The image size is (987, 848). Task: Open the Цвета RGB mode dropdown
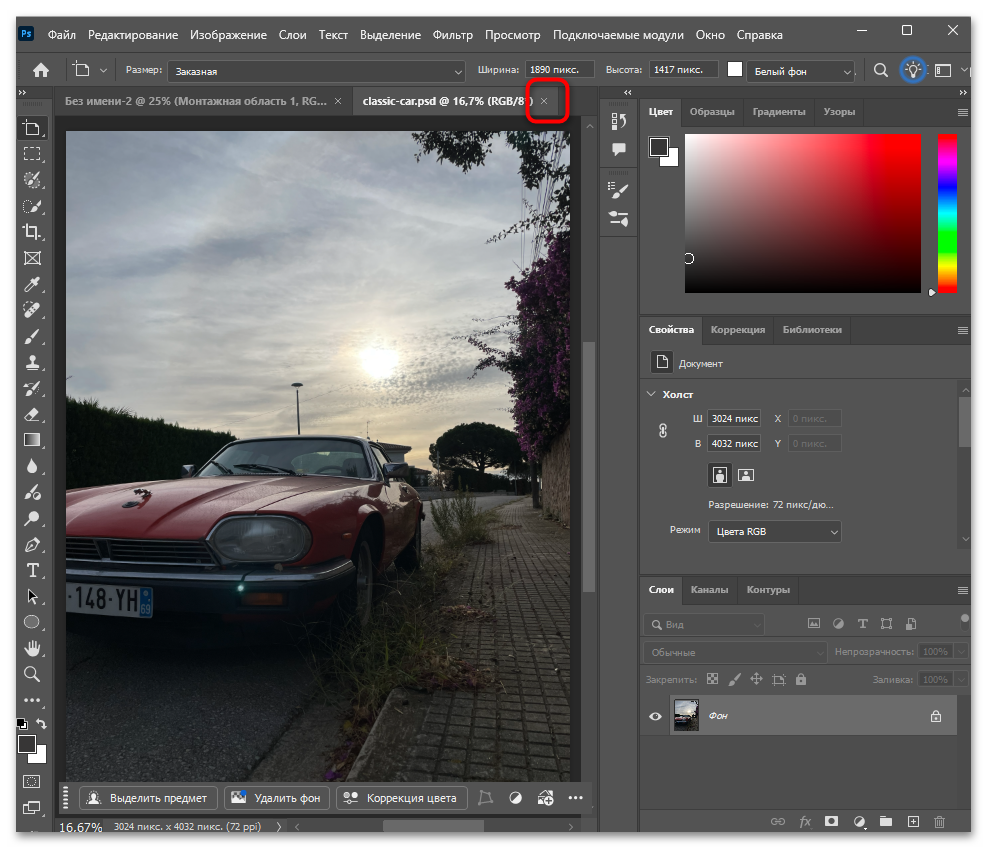tap(774, 532)
